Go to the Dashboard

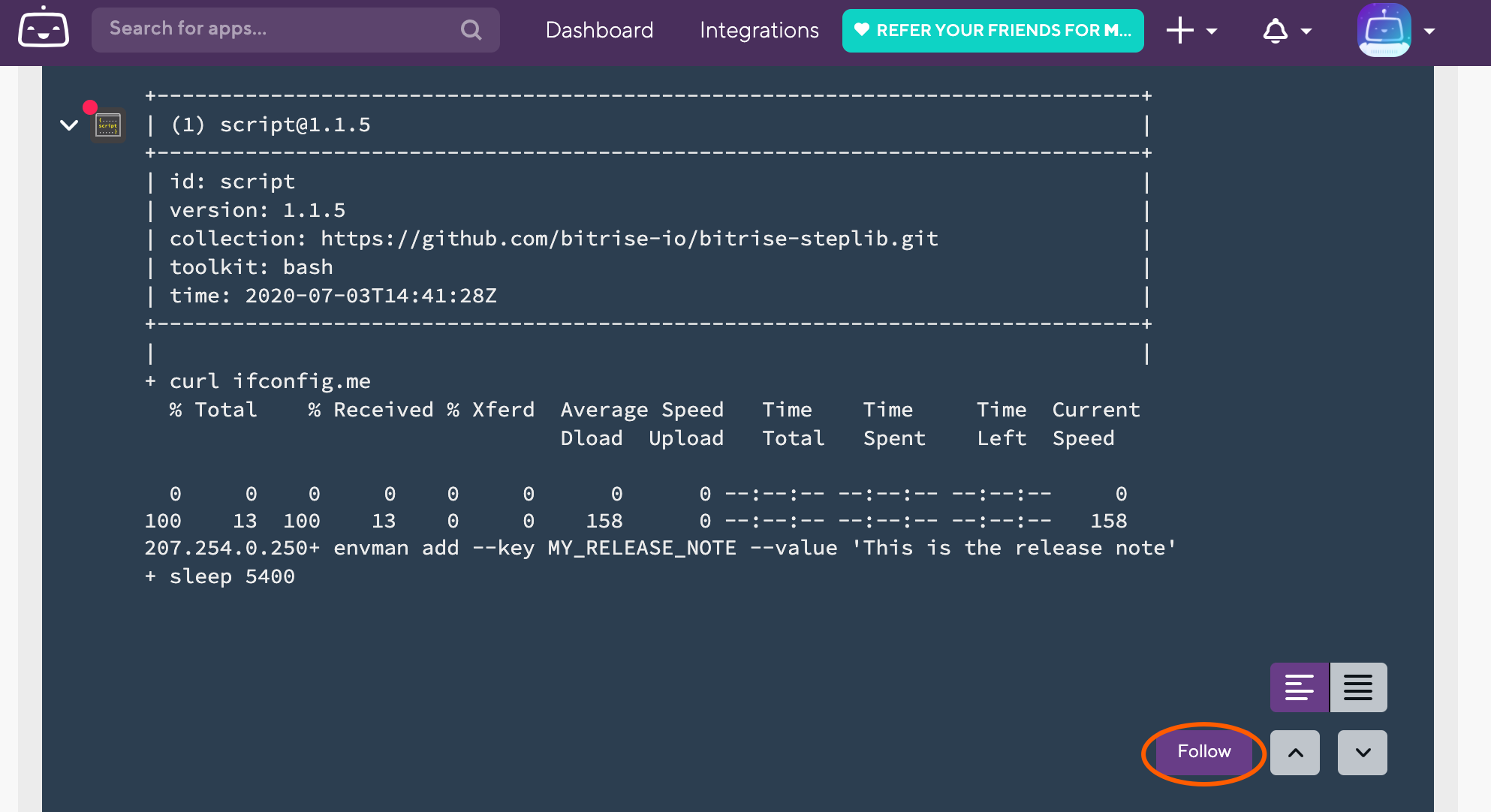[x=599, y=30]
